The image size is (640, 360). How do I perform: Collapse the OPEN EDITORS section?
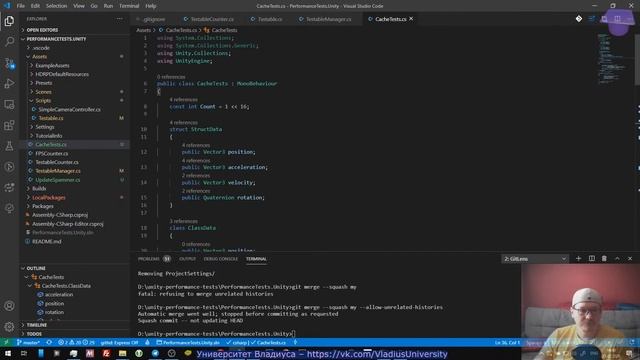point(42,30)
